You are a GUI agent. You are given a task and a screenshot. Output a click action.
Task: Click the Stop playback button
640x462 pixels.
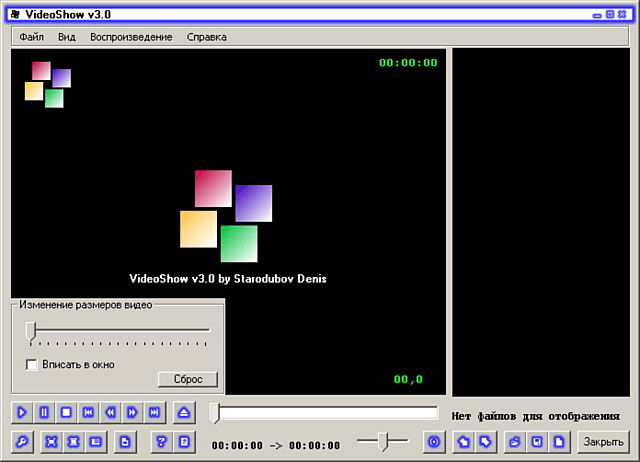(66, 412)
